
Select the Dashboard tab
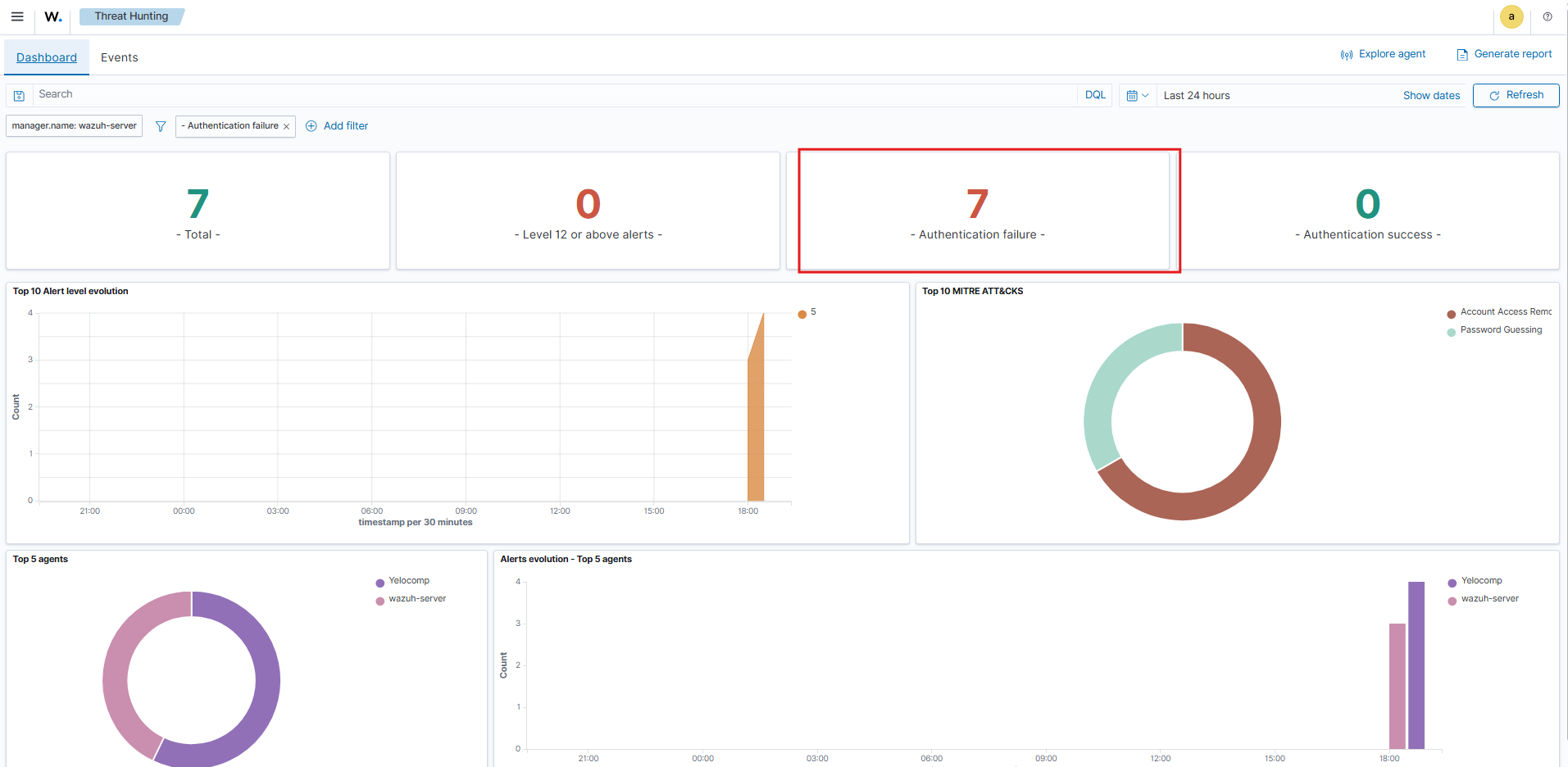pyautogui.click(x=47, y=57)
